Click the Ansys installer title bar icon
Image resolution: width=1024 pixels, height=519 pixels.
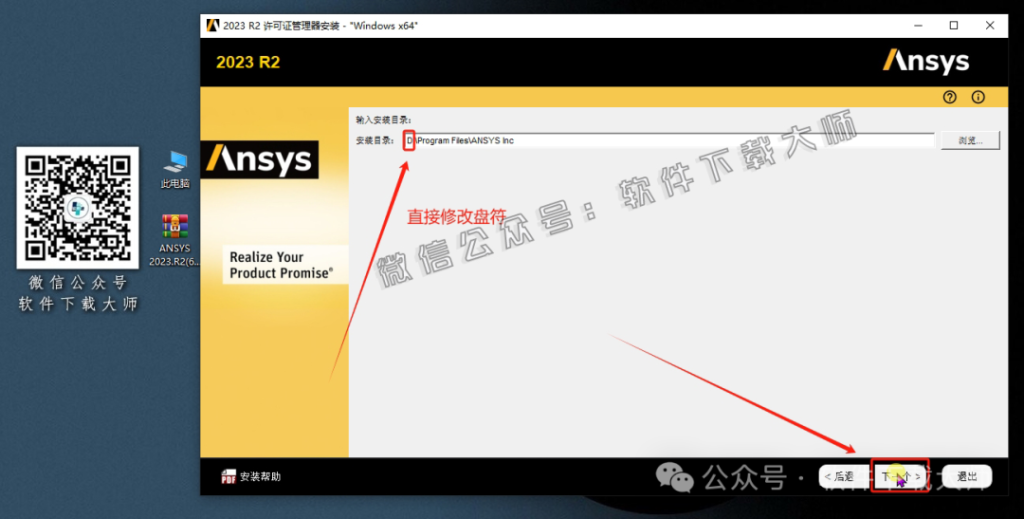coord(212,25)
